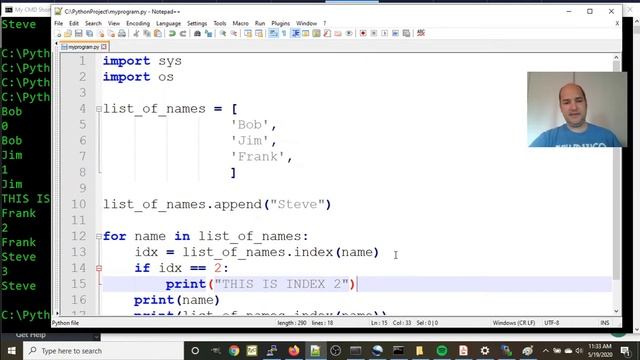Open the Folder as Workspace toolbar icon
Image resolution: width=640 pixels, height=360 pixels.
click(x=338, y=33)
